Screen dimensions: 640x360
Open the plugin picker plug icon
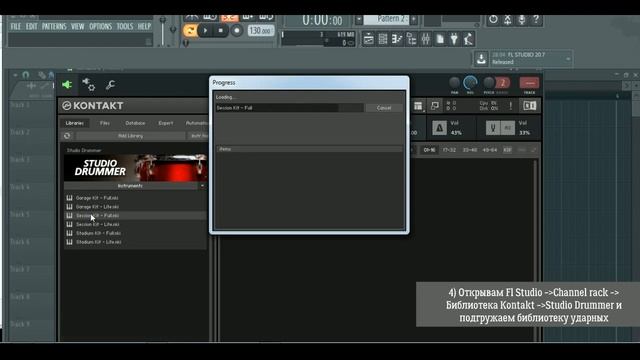click(454, 39)
